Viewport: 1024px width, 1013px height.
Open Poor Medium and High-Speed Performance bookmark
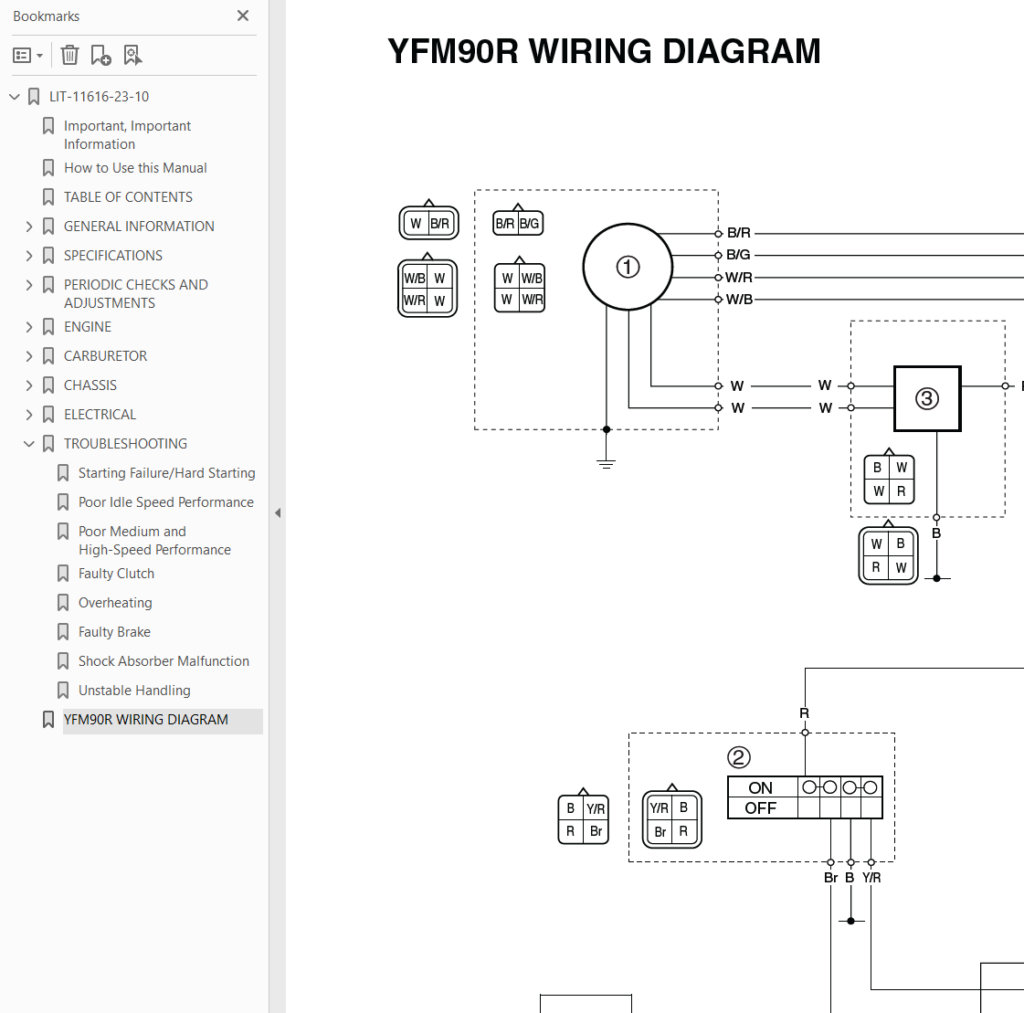[155, 541]
